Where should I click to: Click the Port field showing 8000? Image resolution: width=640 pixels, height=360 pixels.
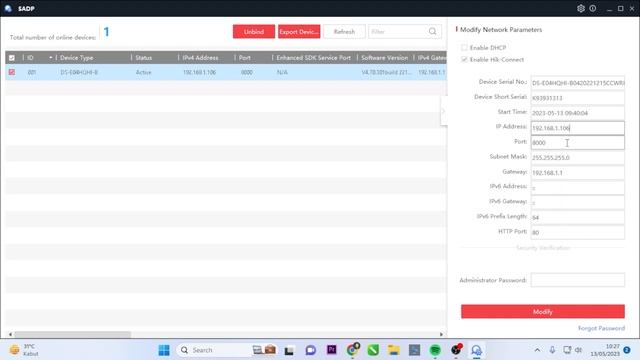578,142
